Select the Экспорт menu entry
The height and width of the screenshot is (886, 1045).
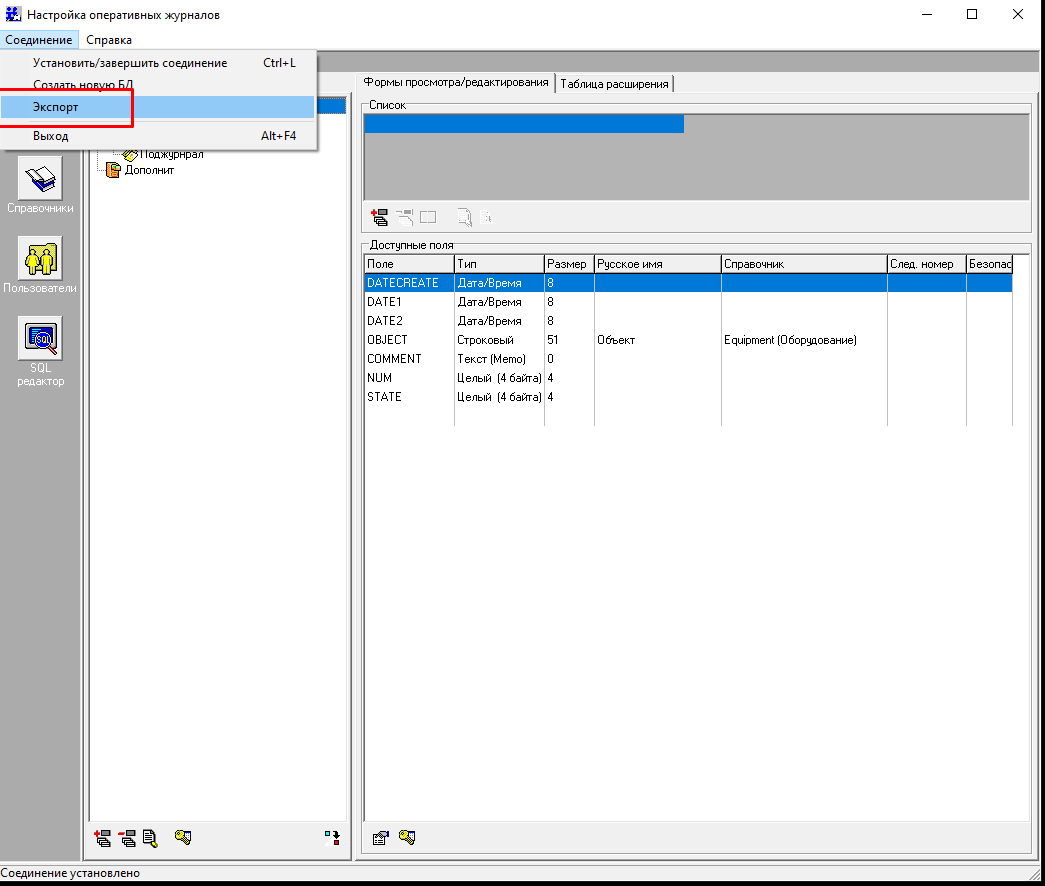(x=56, y=107)
